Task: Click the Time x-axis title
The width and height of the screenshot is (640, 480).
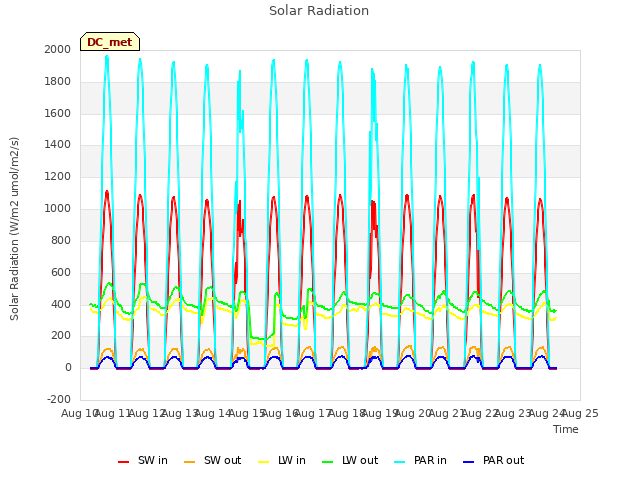Action: (x=566, y=429)
